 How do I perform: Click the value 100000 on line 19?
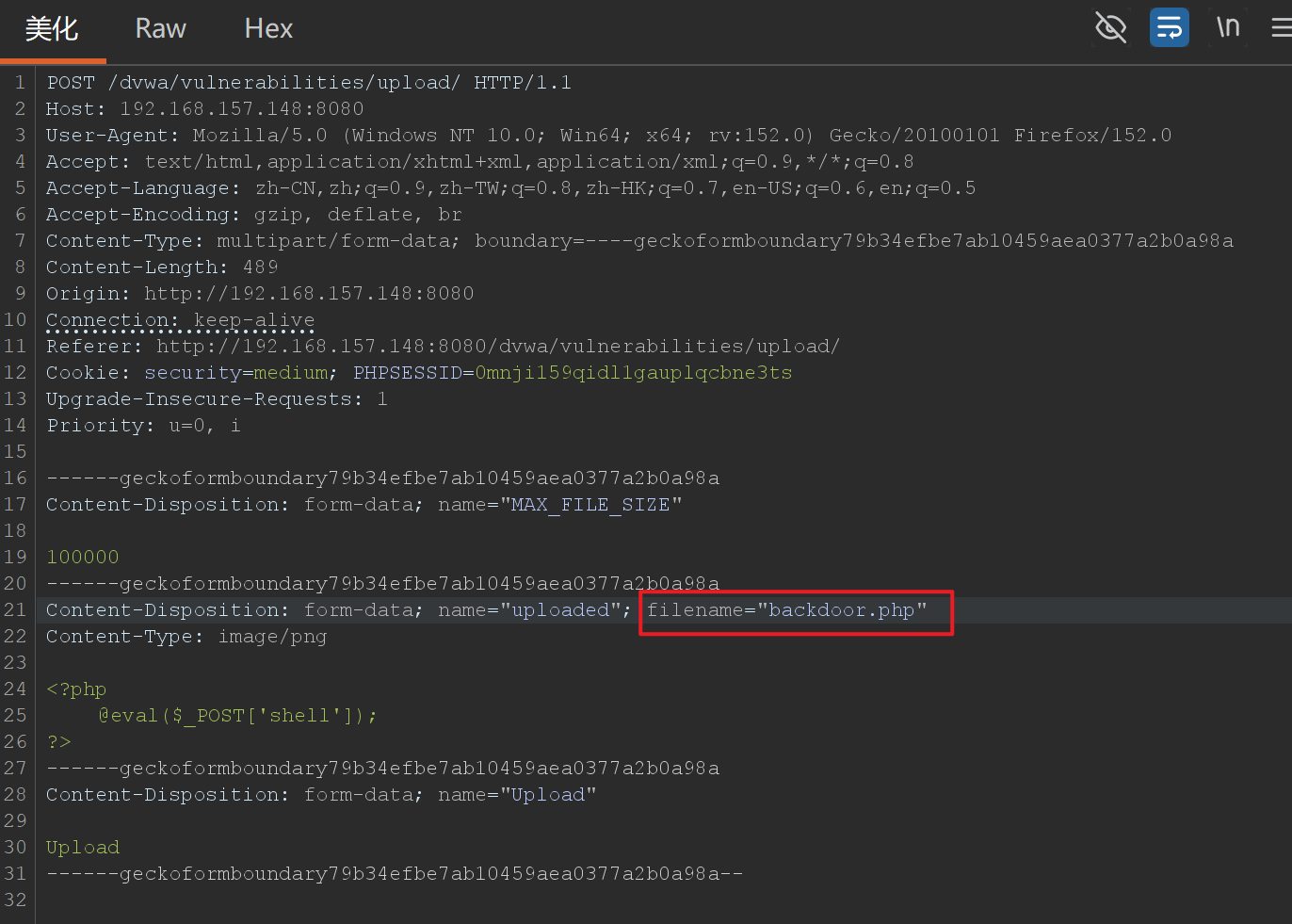point(83,558)
